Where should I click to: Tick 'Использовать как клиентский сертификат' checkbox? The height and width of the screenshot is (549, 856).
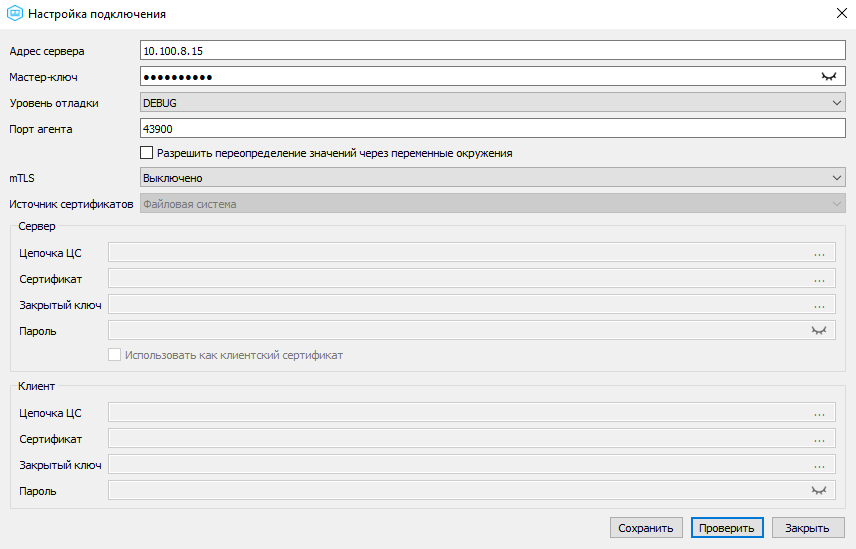(x=114, y=355)
